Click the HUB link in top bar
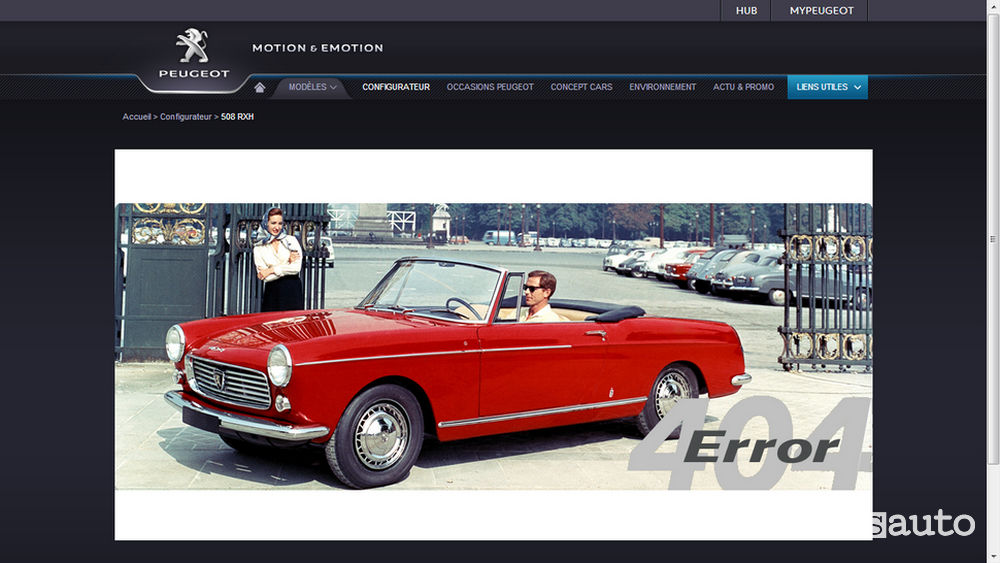The image size is (1000, 563). tap(746, 11)
